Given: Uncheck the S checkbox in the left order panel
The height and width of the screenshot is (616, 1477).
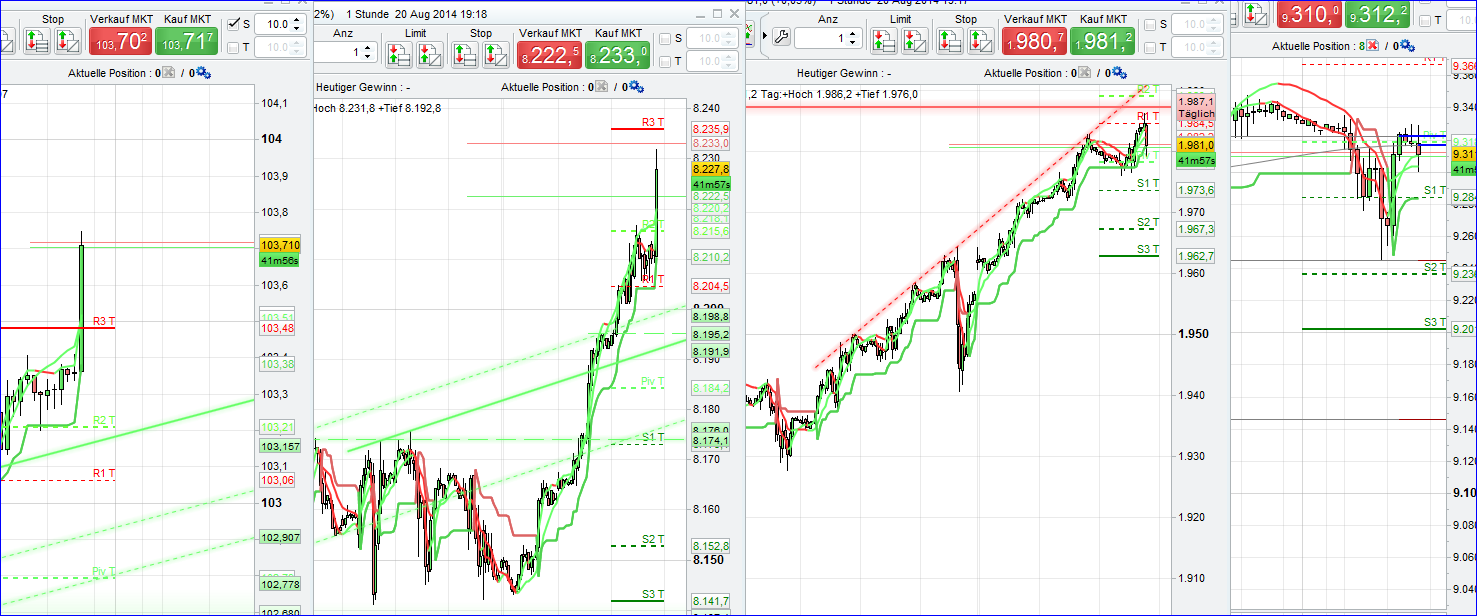Looking at the screenshot, I should (232, 22).
